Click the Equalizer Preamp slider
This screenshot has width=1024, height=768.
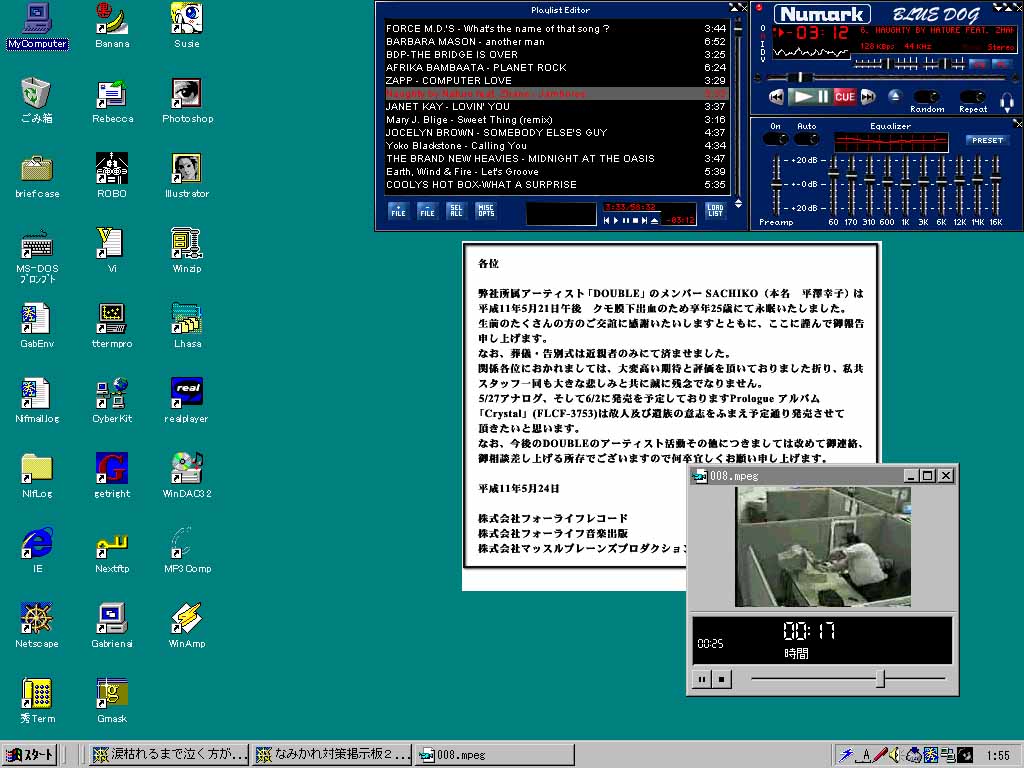[776, 185]
